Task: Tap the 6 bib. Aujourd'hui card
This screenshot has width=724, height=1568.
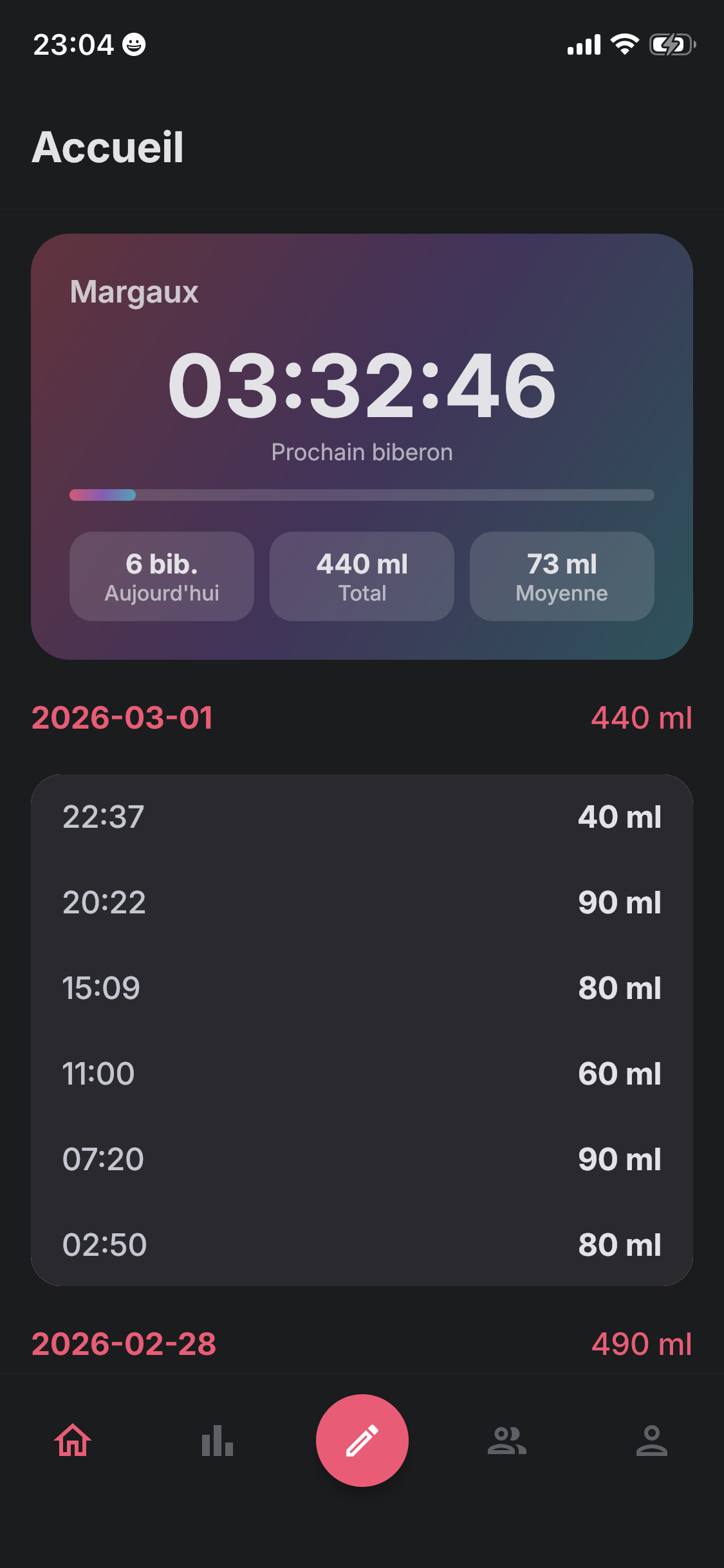Action: [162, 576]
